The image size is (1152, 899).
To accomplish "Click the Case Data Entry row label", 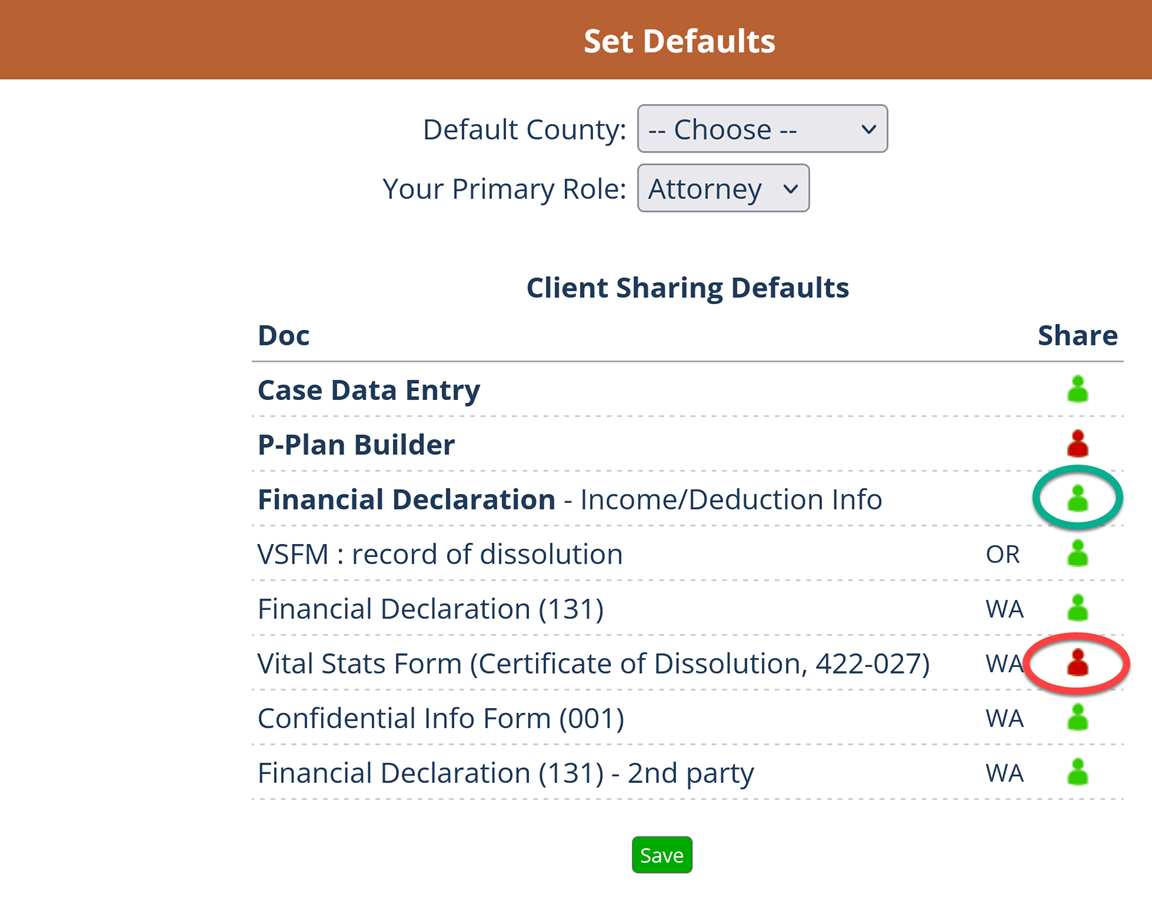I will [369, 390].
